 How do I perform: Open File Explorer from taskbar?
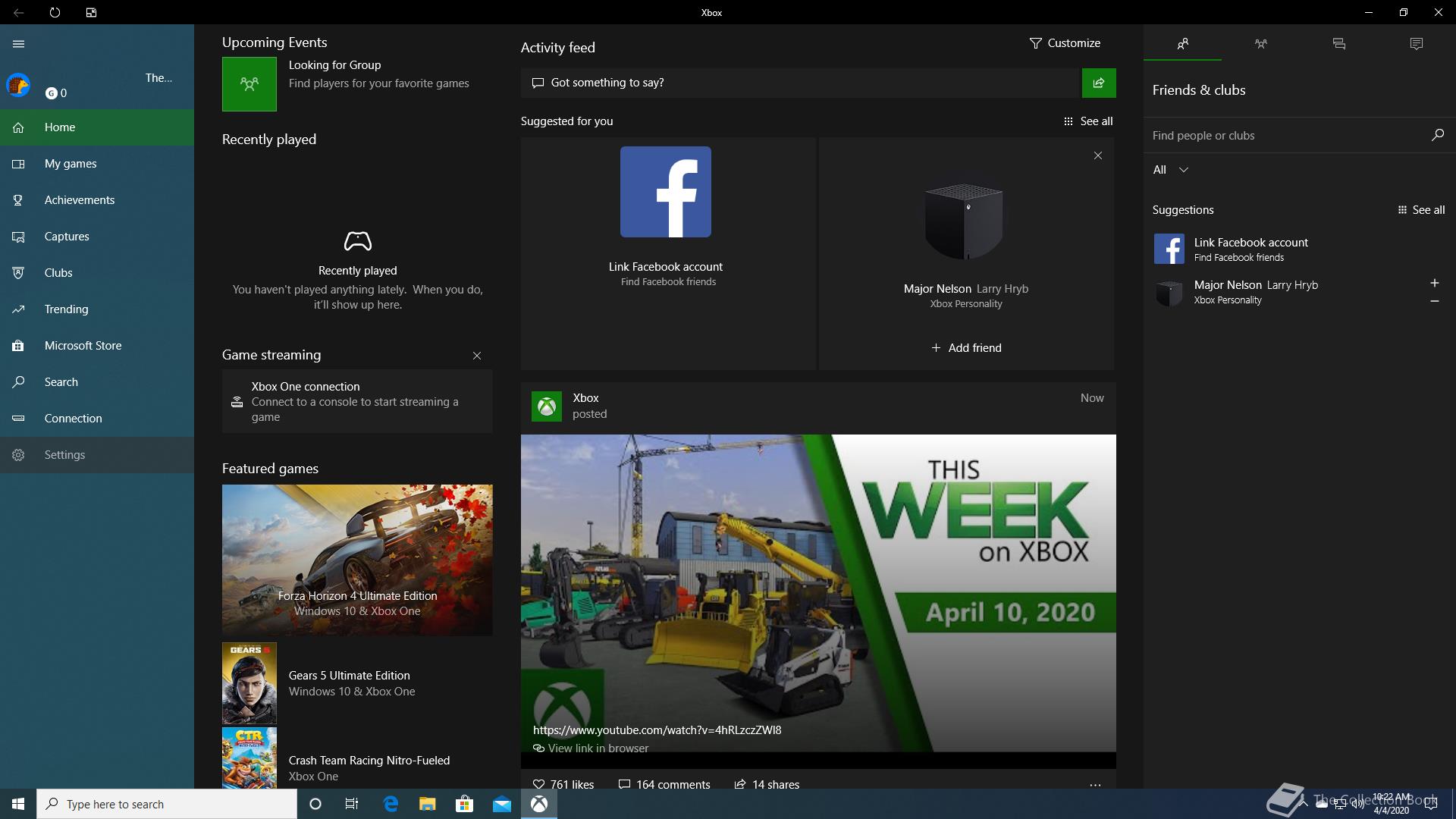pyautogui.click(x=428, y=804)
